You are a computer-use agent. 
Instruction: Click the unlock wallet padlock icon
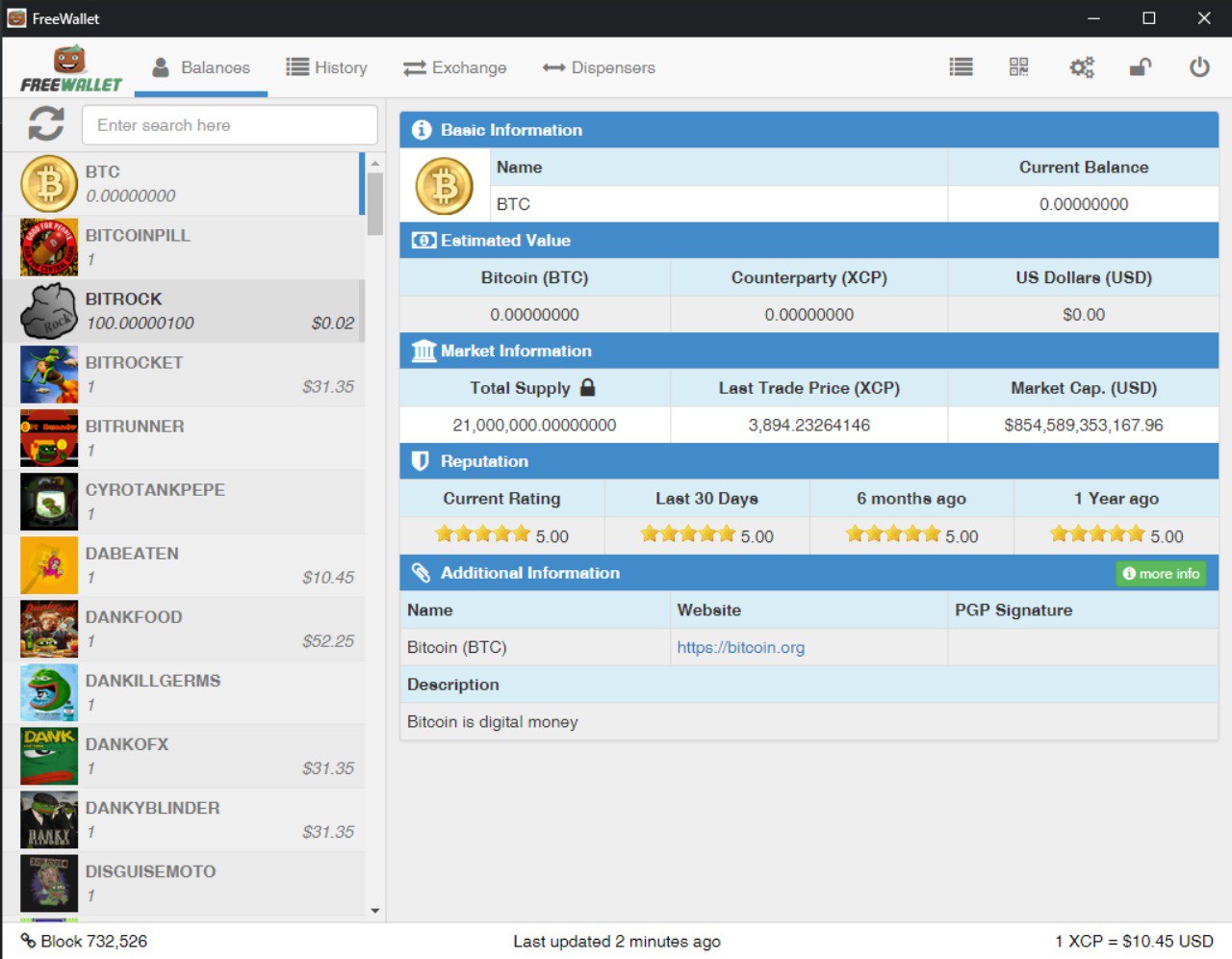[1140, 66]
